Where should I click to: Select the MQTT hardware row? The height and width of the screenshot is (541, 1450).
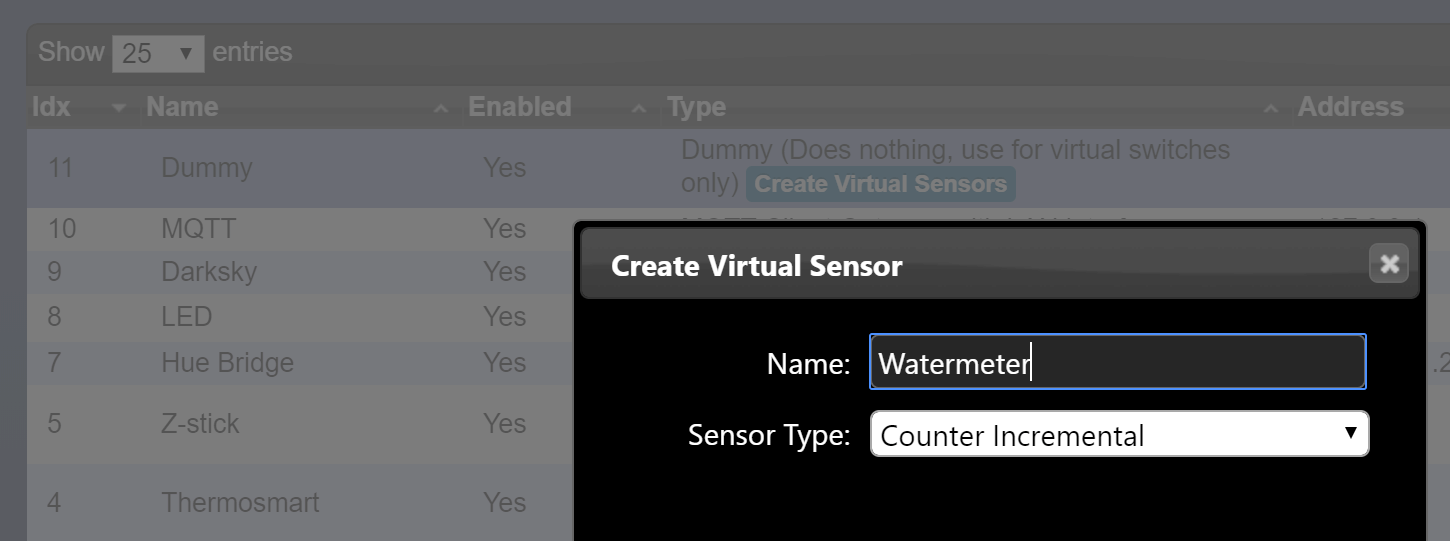(300, 229)
